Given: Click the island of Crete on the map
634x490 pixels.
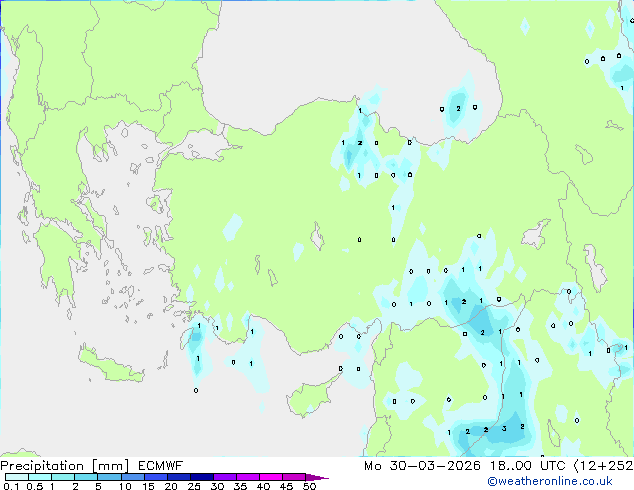Looking at the screenshot, I should tap(111, 365).
